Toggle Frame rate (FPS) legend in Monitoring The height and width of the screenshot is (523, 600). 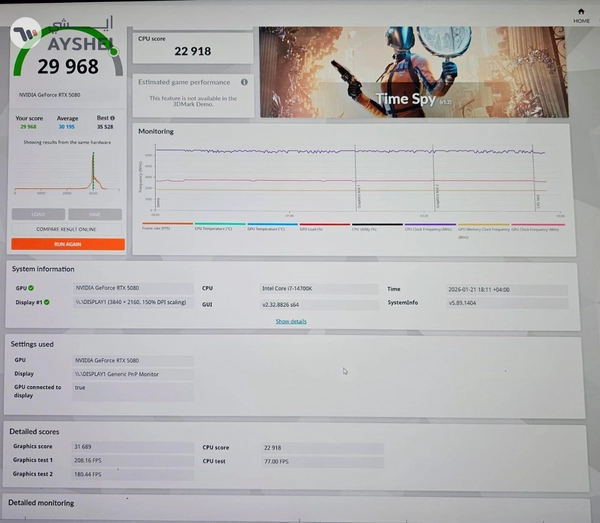coord(167,226)
